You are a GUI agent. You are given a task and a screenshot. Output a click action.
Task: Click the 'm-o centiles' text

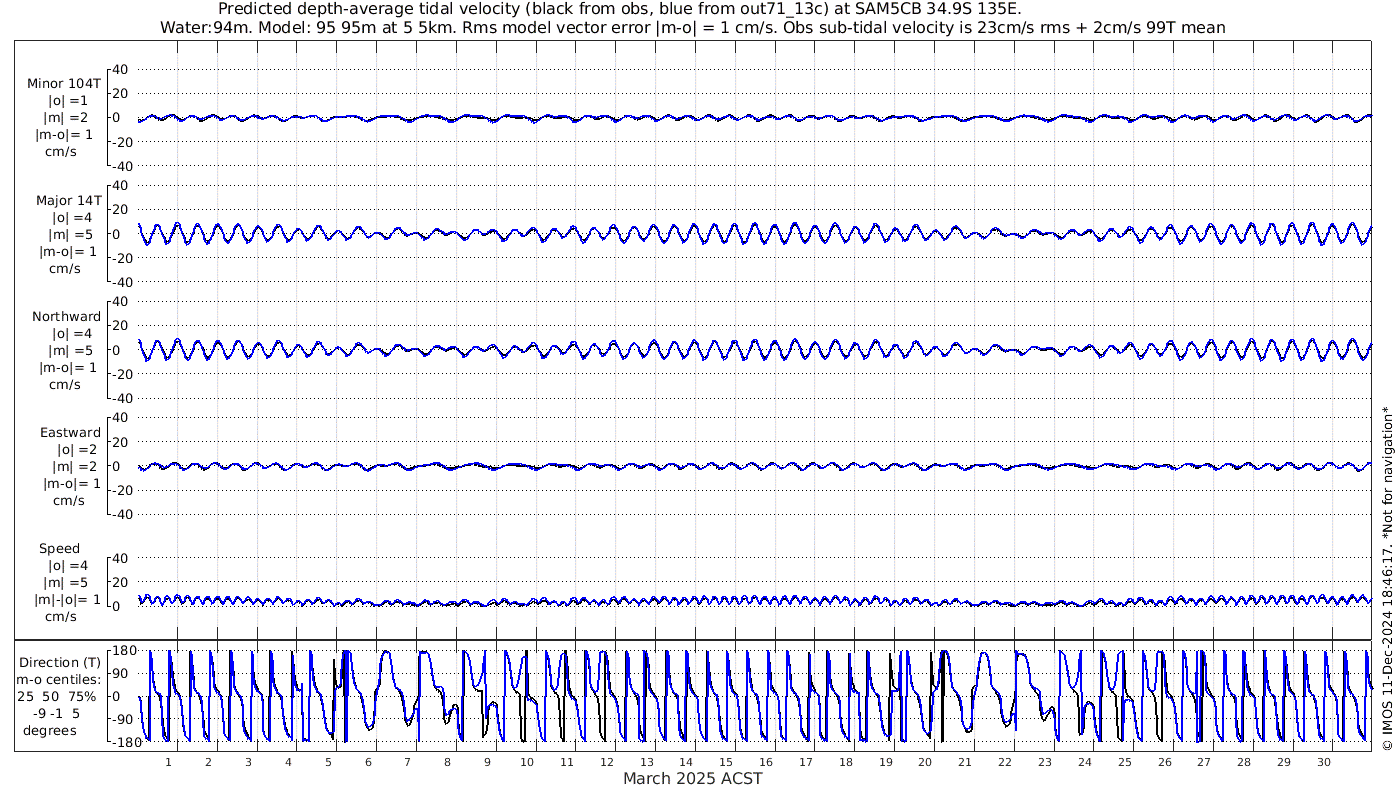pos(59,679)
